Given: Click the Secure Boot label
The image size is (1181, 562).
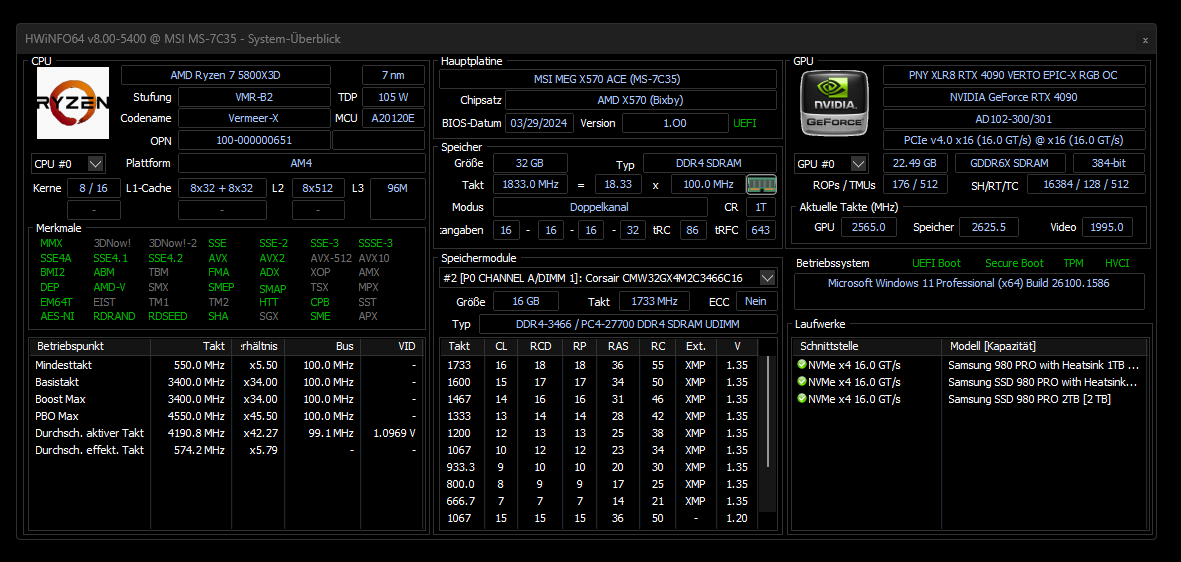Looking at the screenshot, I should pos(1014,263).
